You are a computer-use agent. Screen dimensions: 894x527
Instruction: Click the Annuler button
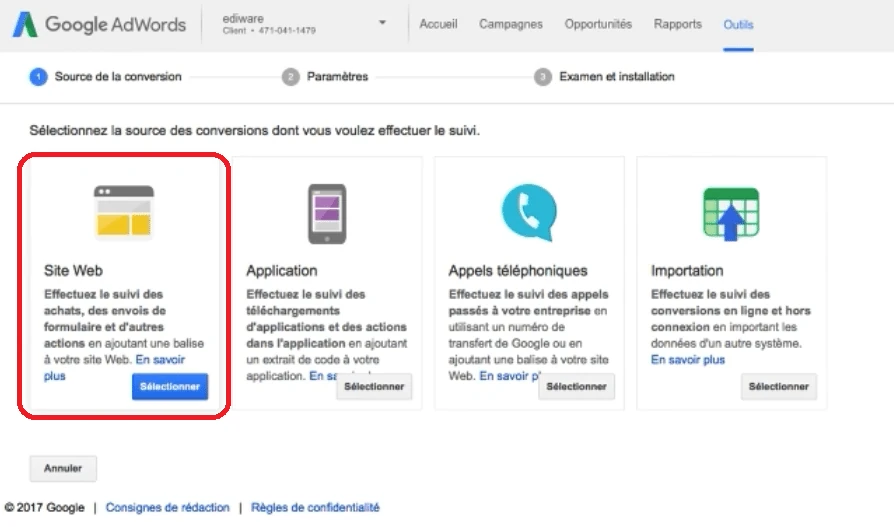pyautogui.click(x=63, y=468)
